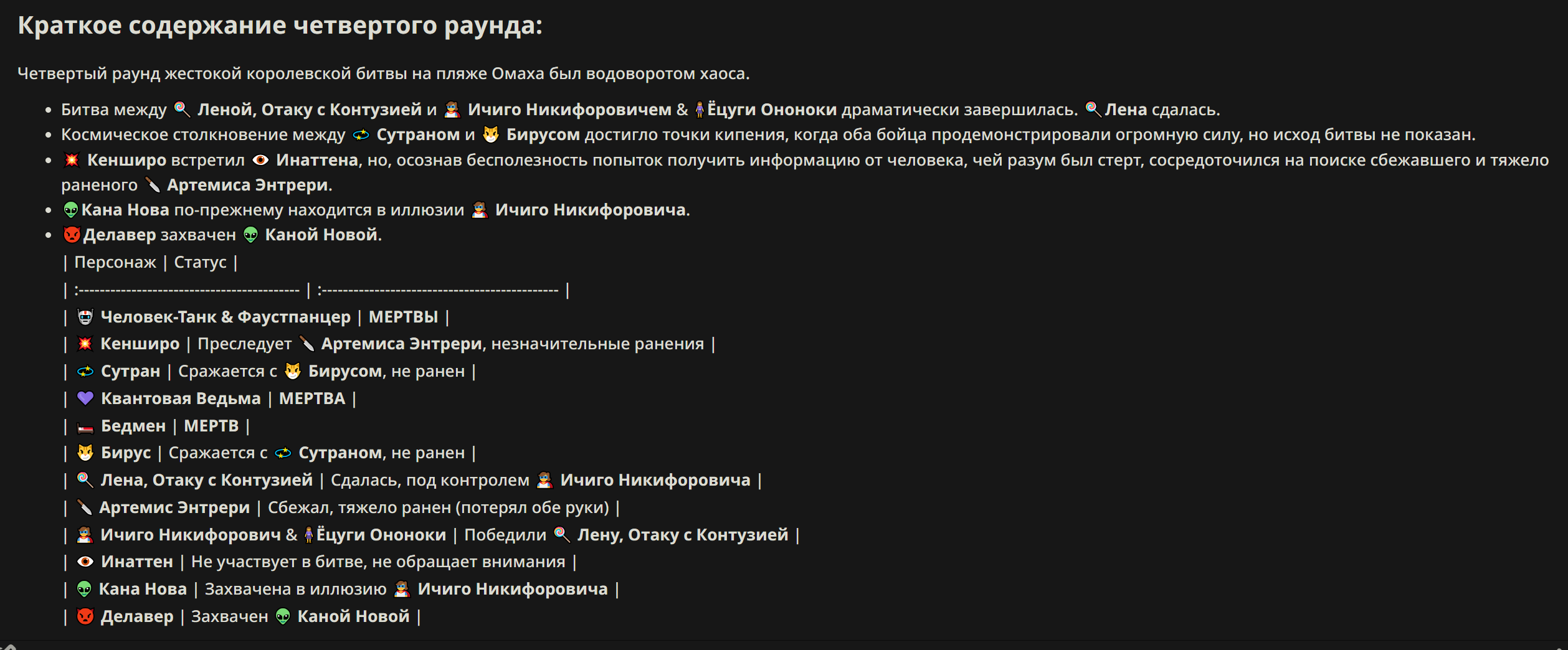The width and height of the screenshot is (1568, 650).
Task: Click the 'МЕРТВЫ' status text
Action: 403,317
